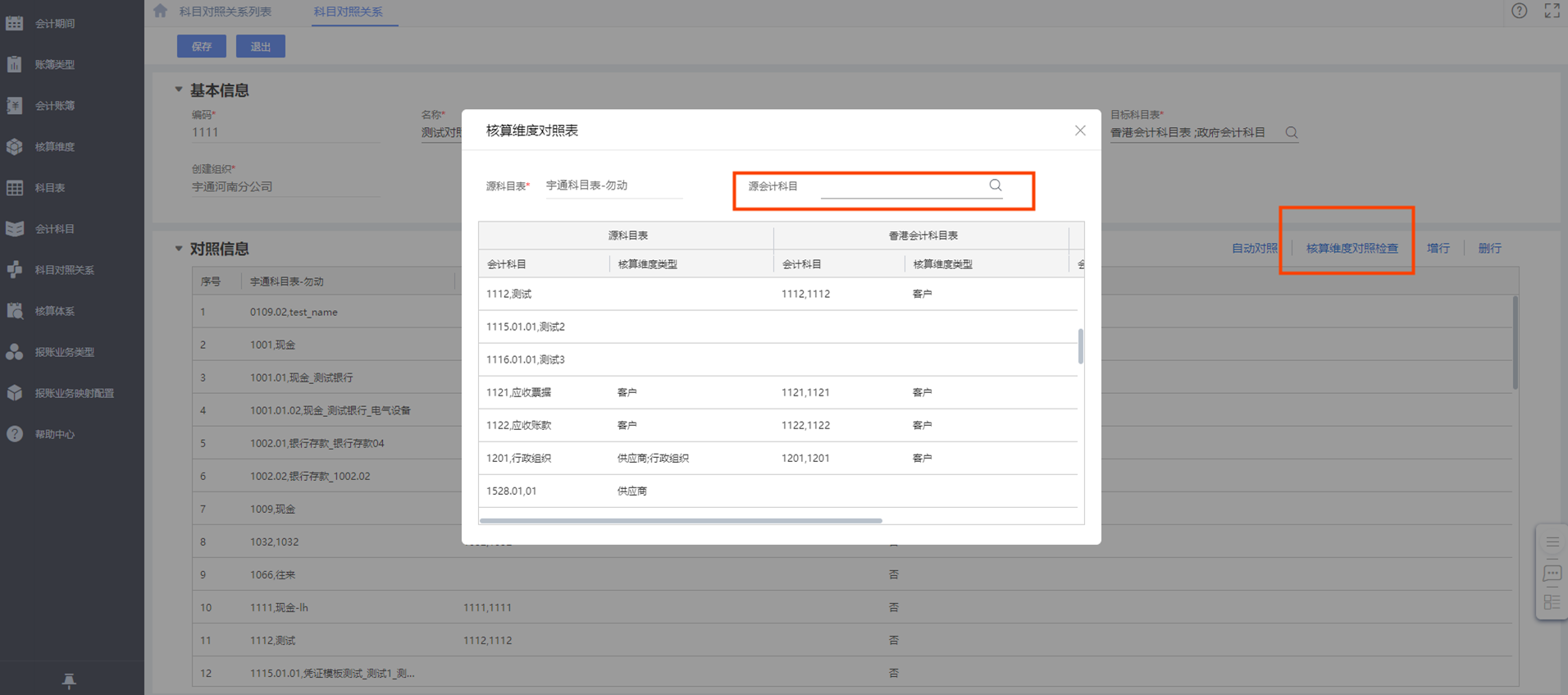Open the floating menu lines icon

pos(1552,542)
